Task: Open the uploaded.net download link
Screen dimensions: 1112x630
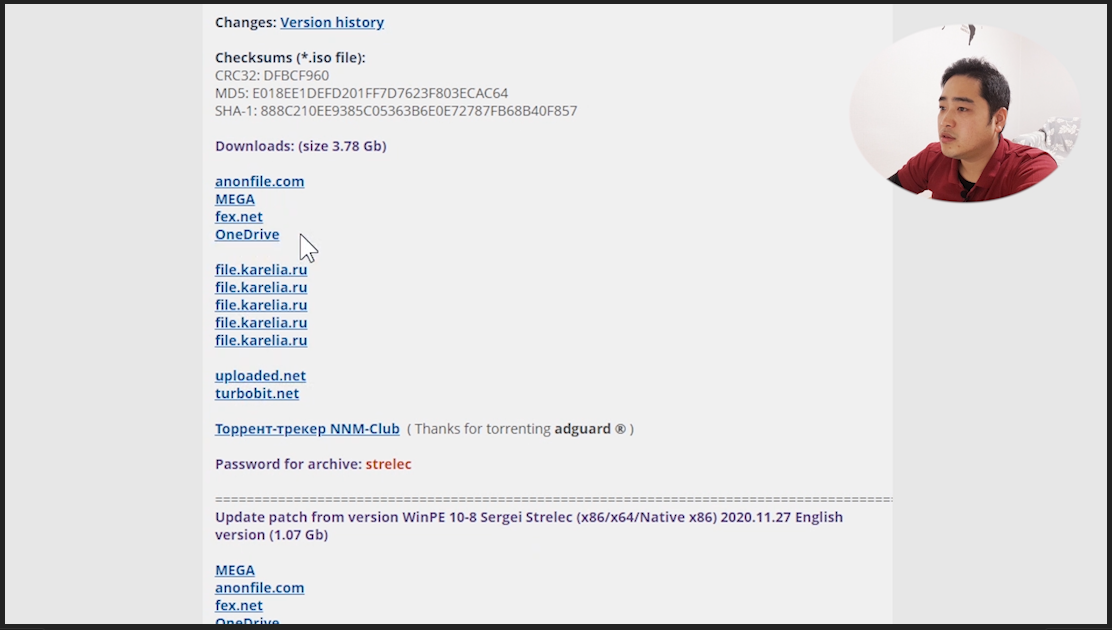Action: (x=260, y=375)
